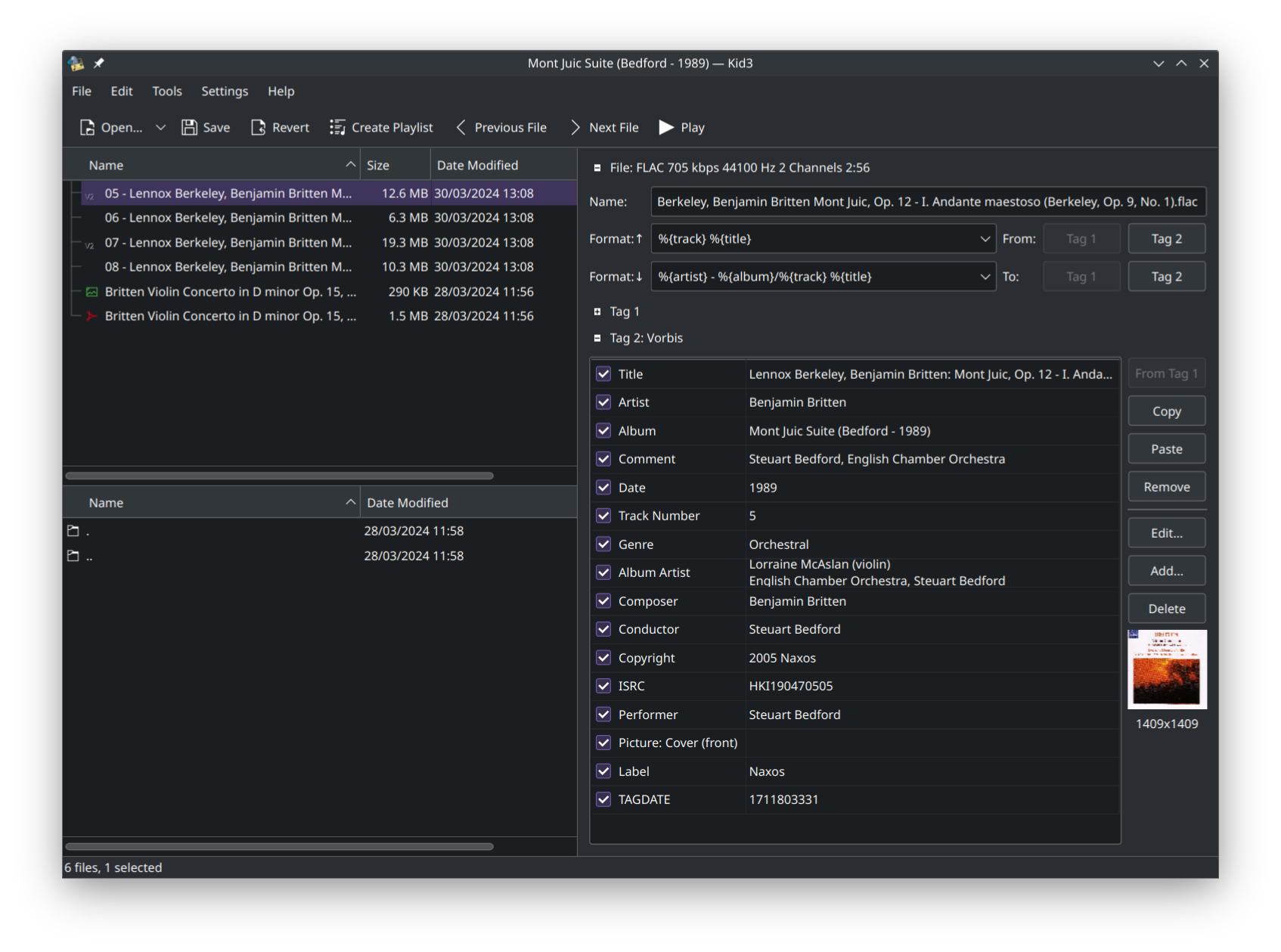Open the Format down dropdown list

[x=985, y=276]
